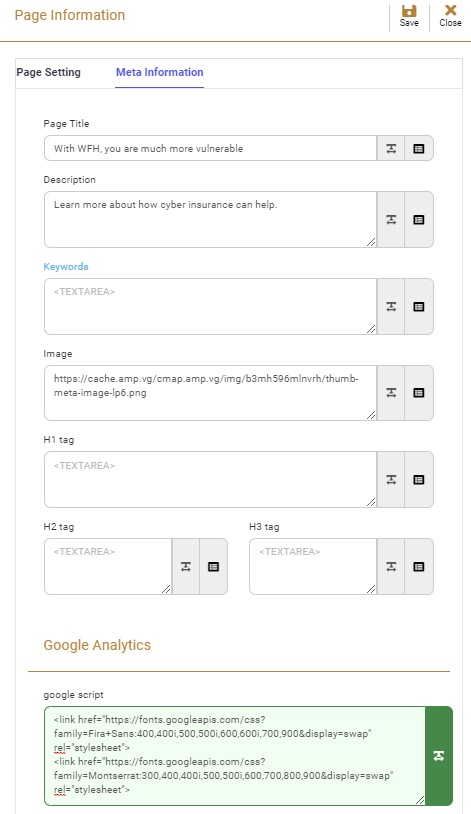
Task: Click the Keywords label link
Action: [x=66, y=266]
